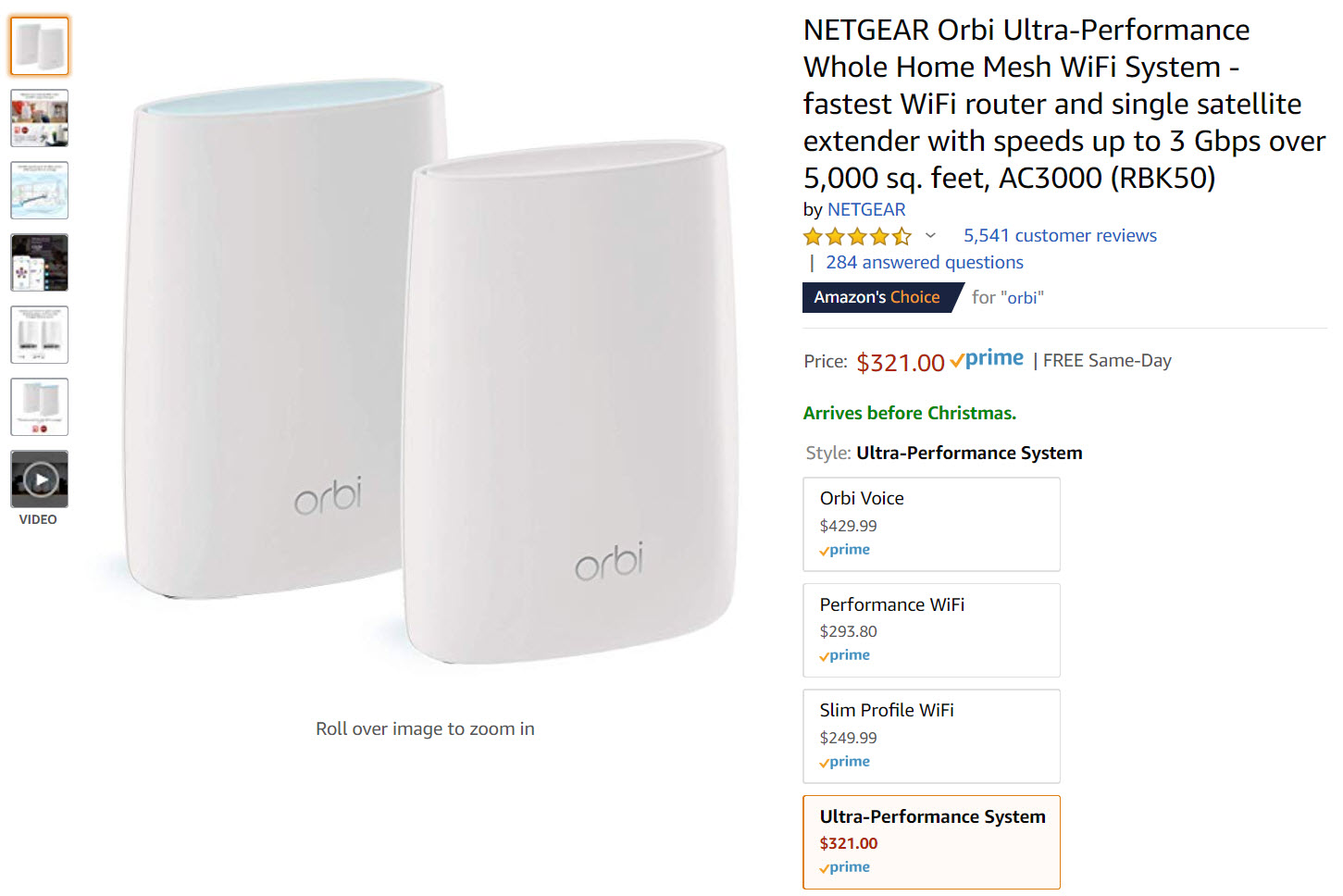
Task: View the dark phone app thumbnail
Action: tap(39, 263)
